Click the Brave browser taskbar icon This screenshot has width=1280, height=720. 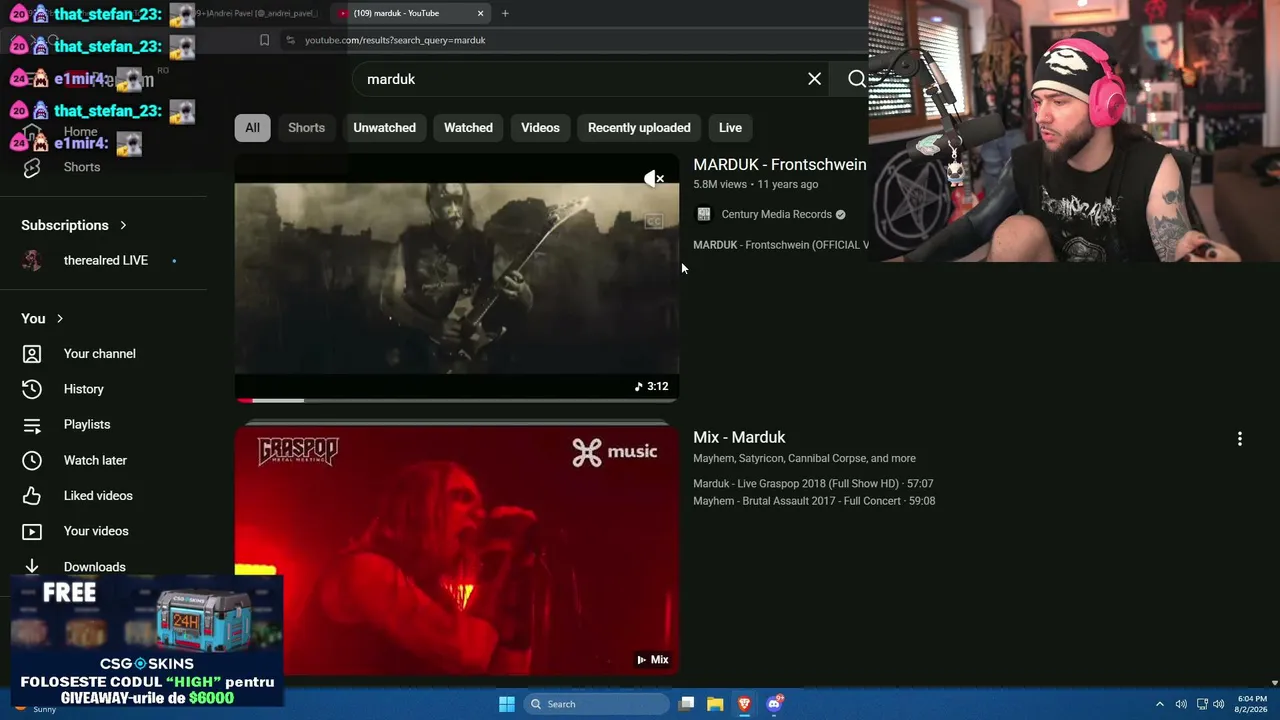744,704
